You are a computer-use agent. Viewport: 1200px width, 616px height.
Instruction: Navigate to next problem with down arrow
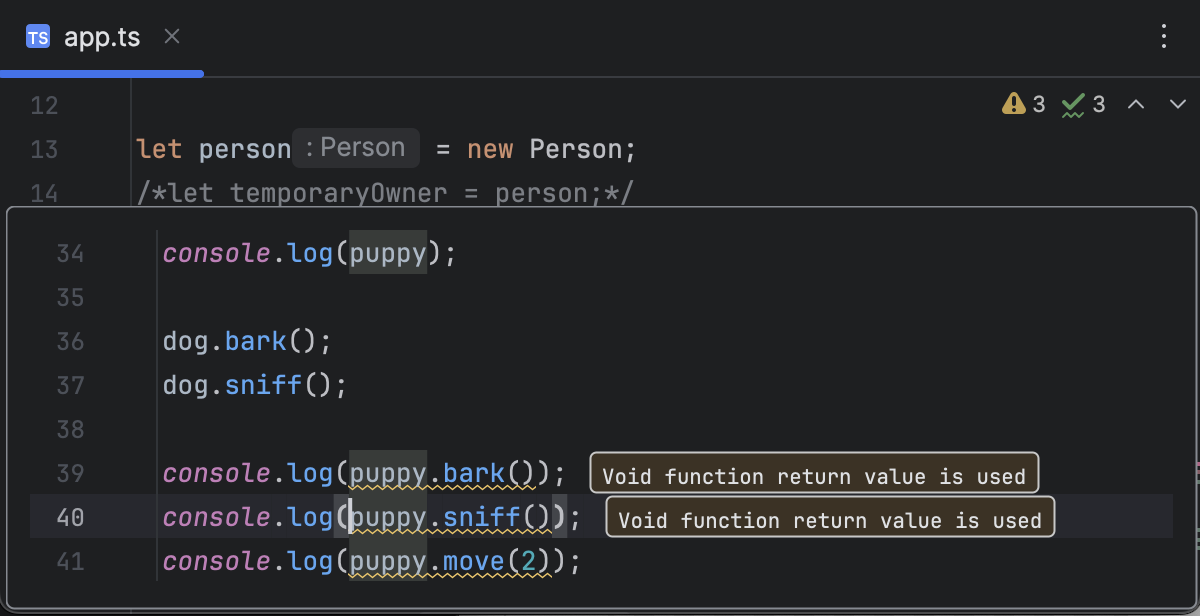[1176, 103]
